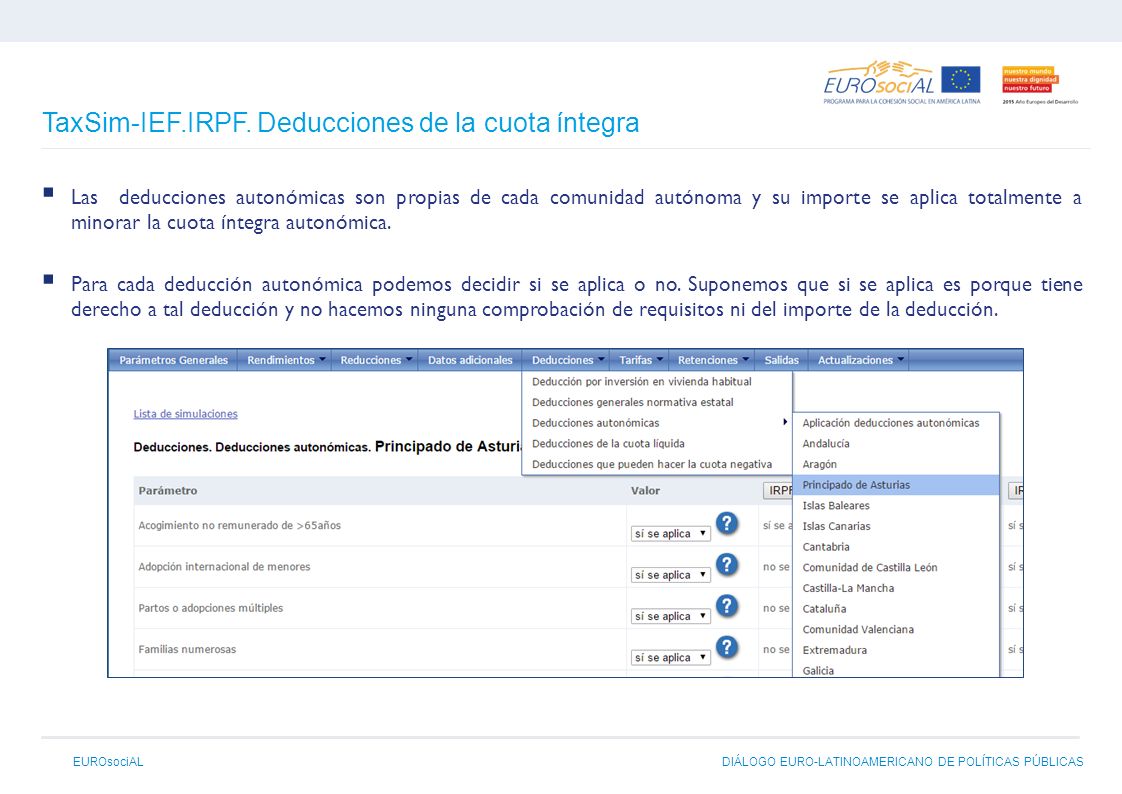Select Aplicación deducciones autonómicas

coord(897,423)
